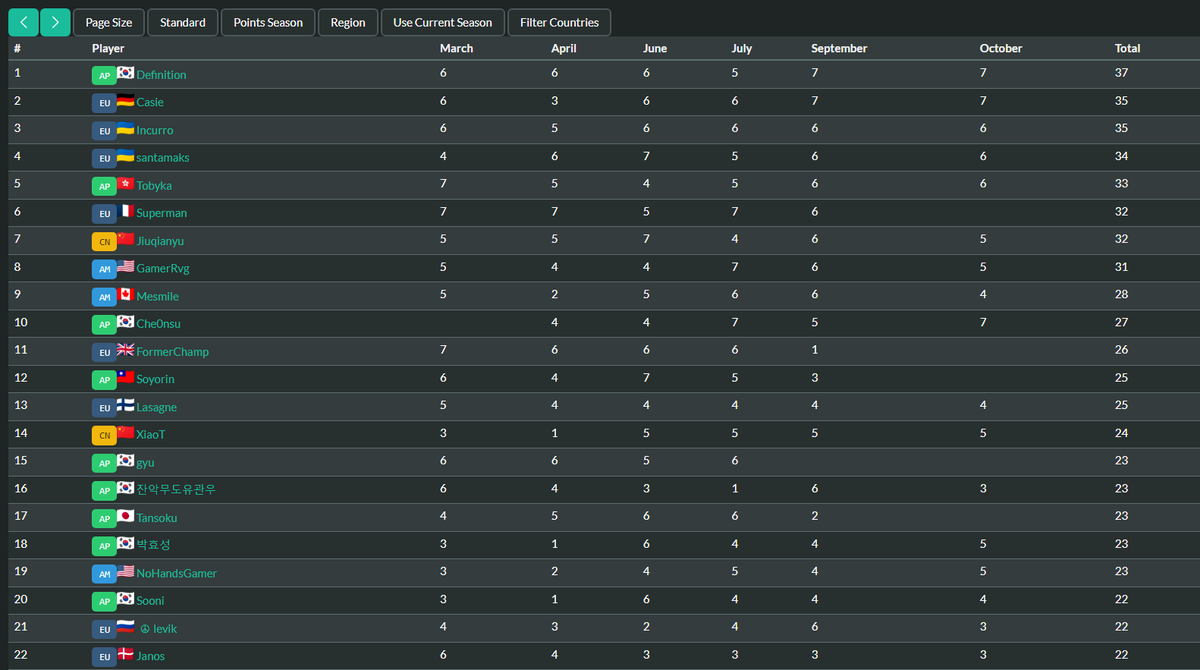Click Taiwan flag beside Soyorin
The height and width of the screenshot is (670, 1200).
[x=125, y=378]
